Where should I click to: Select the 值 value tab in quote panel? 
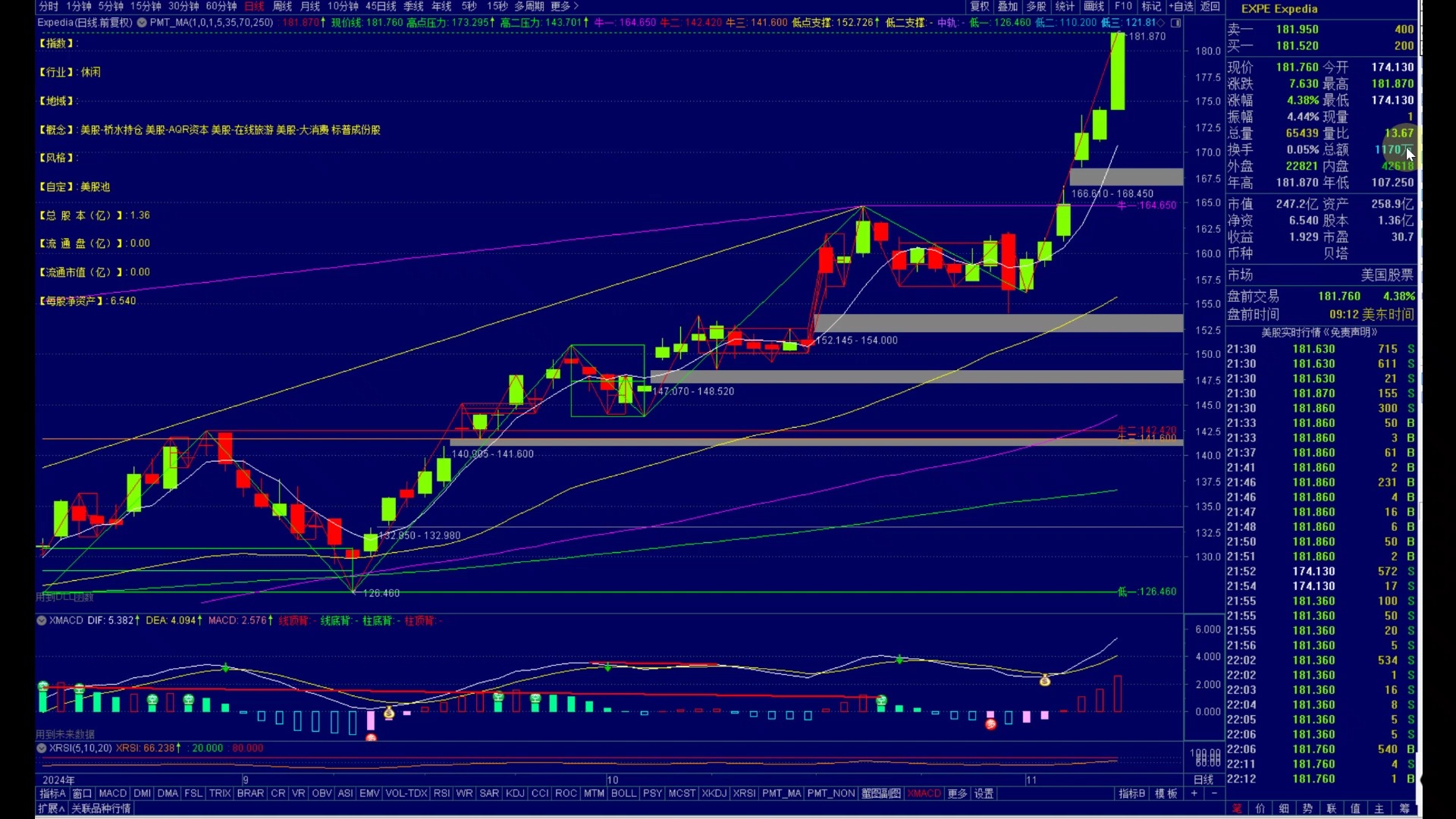click(1355, 808)
